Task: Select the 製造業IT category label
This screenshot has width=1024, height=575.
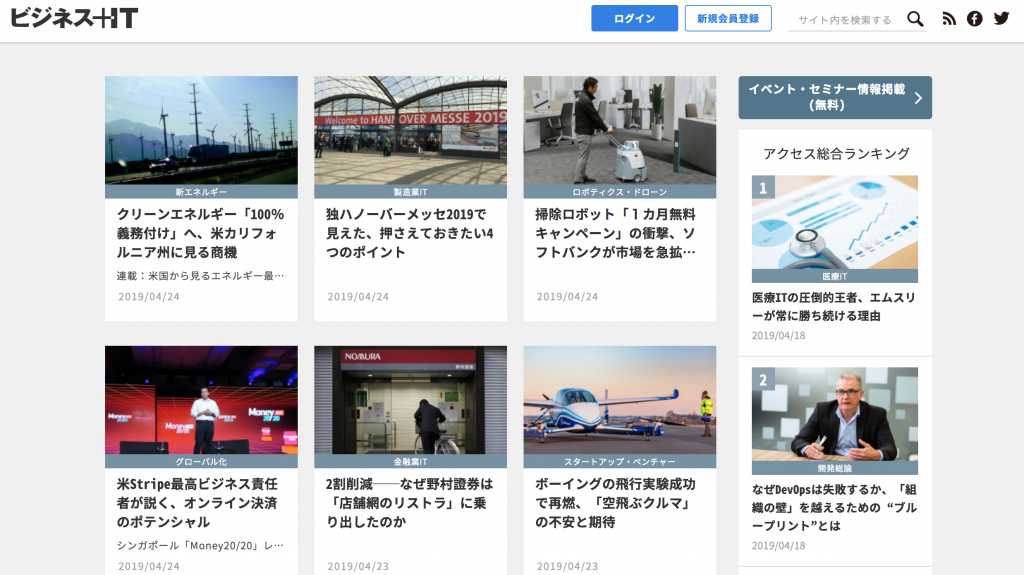Action: coord(410,192)
